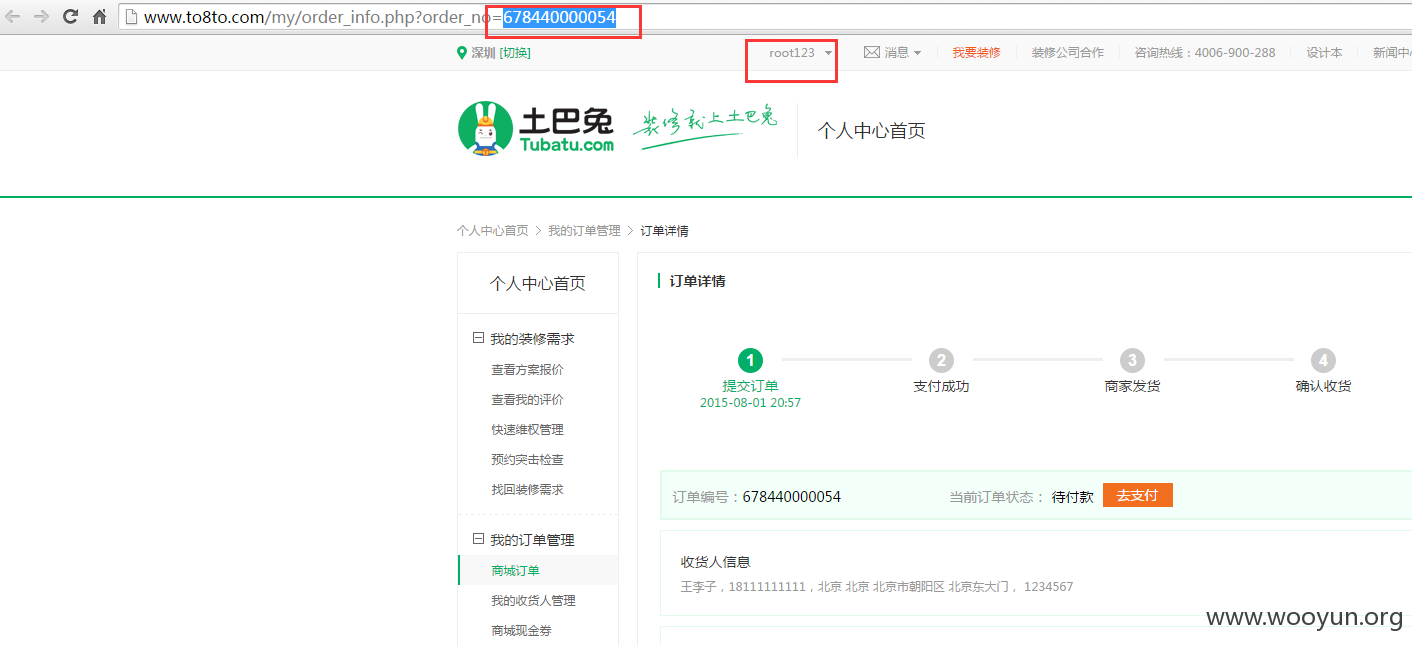Image resolution: width=1412 pixels, height=646 pixels.
Task: Open 装修公司合作 link
Action: [1068, 53]
